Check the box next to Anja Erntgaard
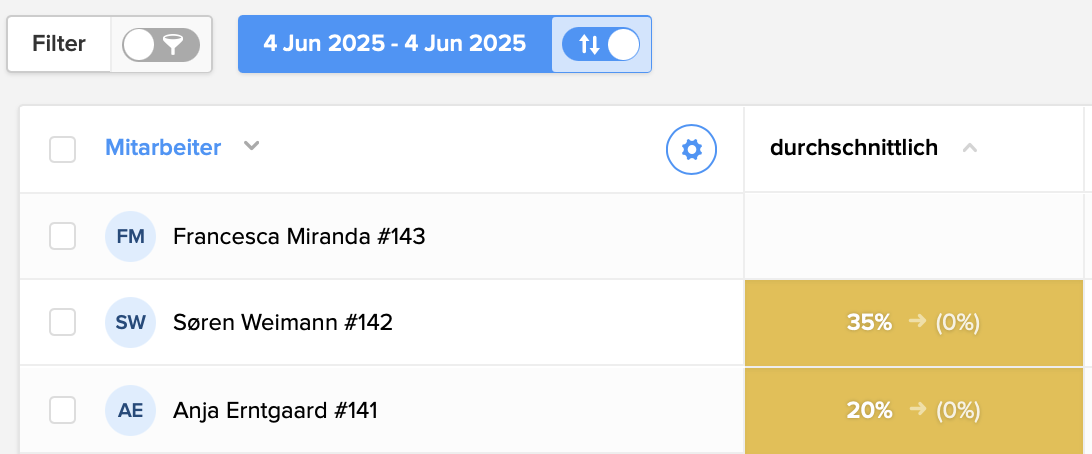The image size is (1092, 454). [63, 410]
